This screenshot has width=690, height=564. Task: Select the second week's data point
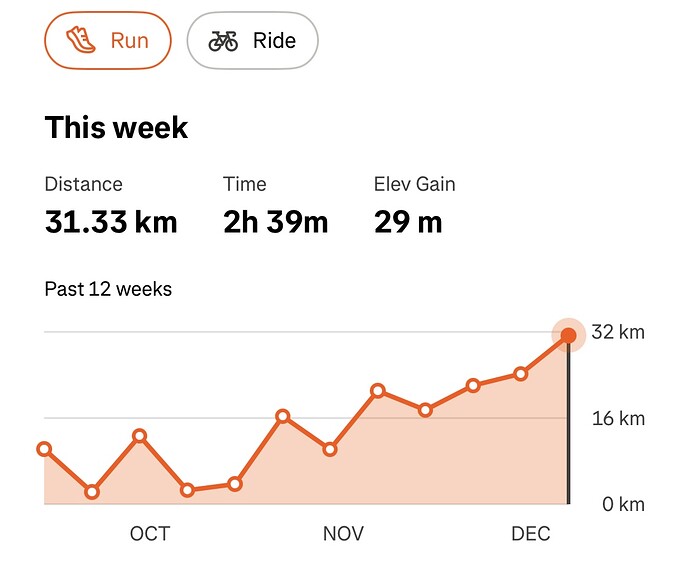[92, 492]
